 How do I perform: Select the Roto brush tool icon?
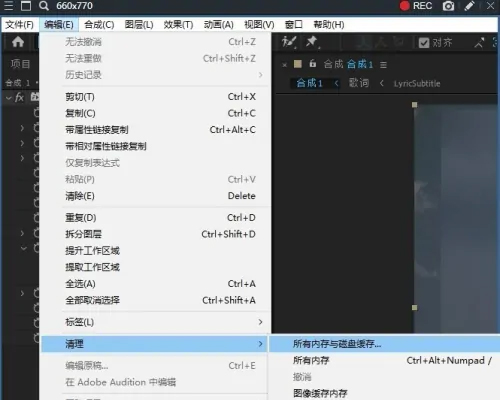(289, 42)
